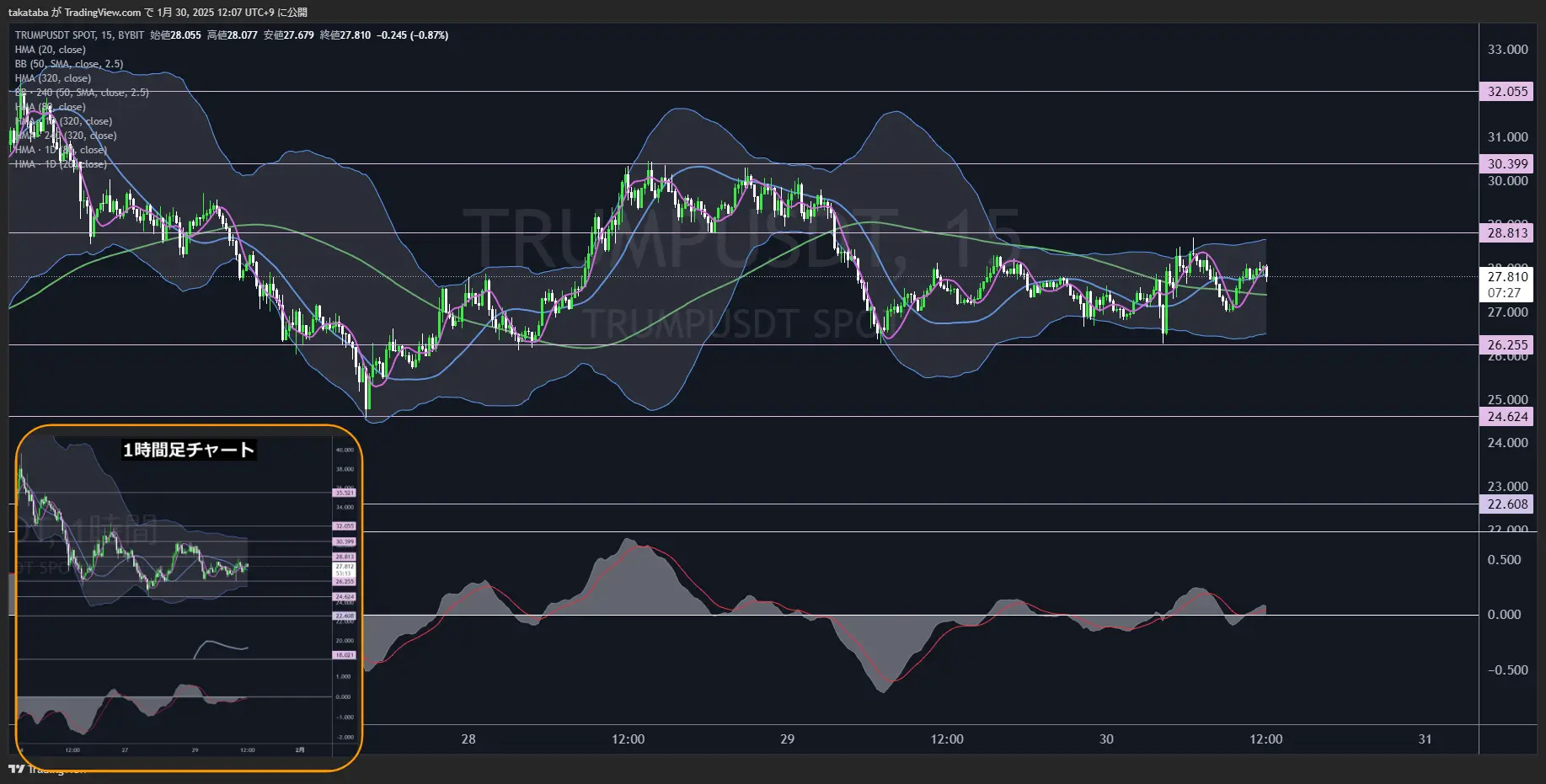
Task: Click the 24.624 price line label
Action: coord(1507,417)
